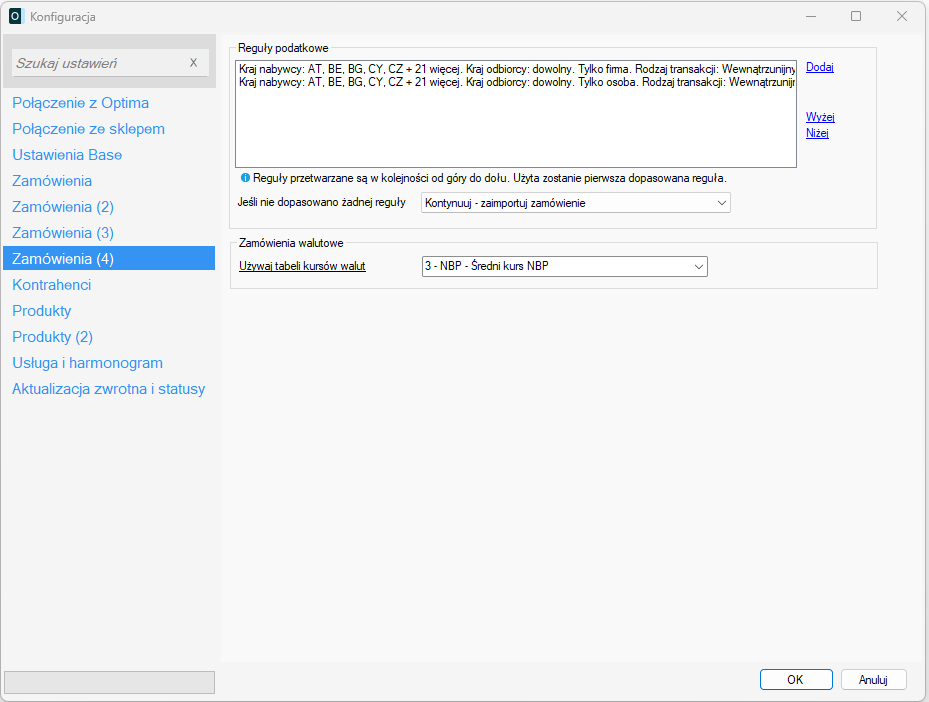Image resolution: width=929 pixels, height=702 pixels.
Task: Click the Konfiguracja app icon in title bar
Action: click(15, 16)
